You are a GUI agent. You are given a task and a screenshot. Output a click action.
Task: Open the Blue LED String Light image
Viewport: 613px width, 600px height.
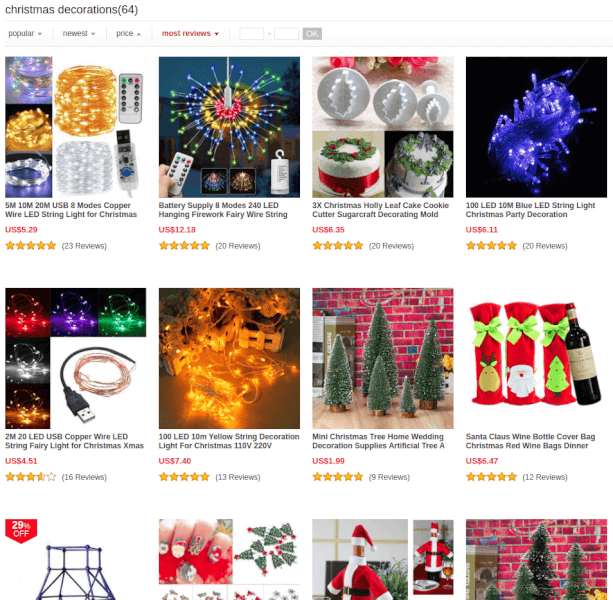(536, 127)
